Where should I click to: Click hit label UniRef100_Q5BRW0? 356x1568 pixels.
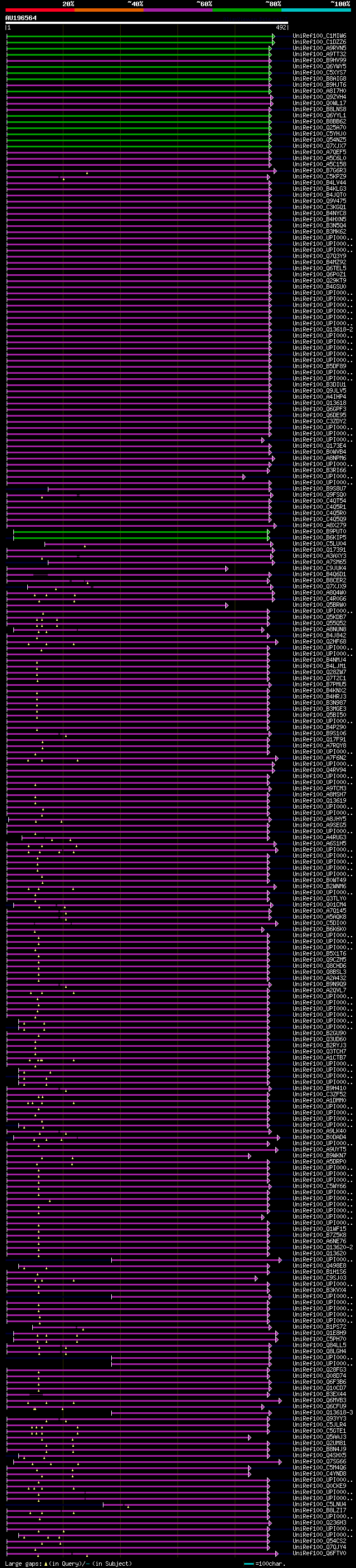coord(319,605)
